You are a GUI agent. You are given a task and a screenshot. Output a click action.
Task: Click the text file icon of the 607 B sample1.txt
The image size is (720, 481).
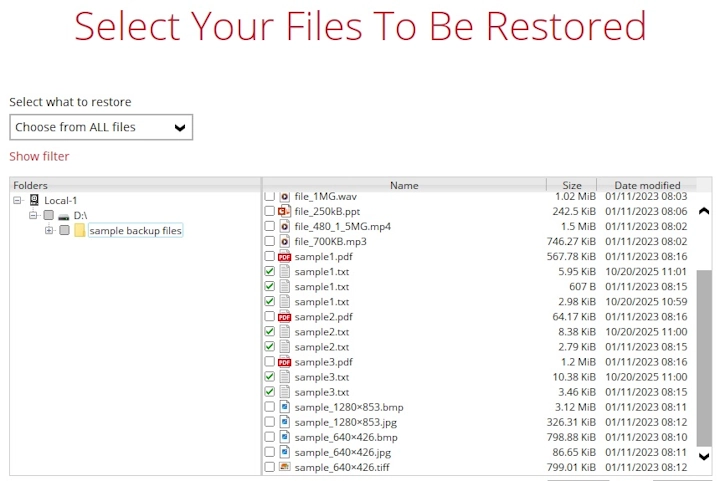(285, 286)
